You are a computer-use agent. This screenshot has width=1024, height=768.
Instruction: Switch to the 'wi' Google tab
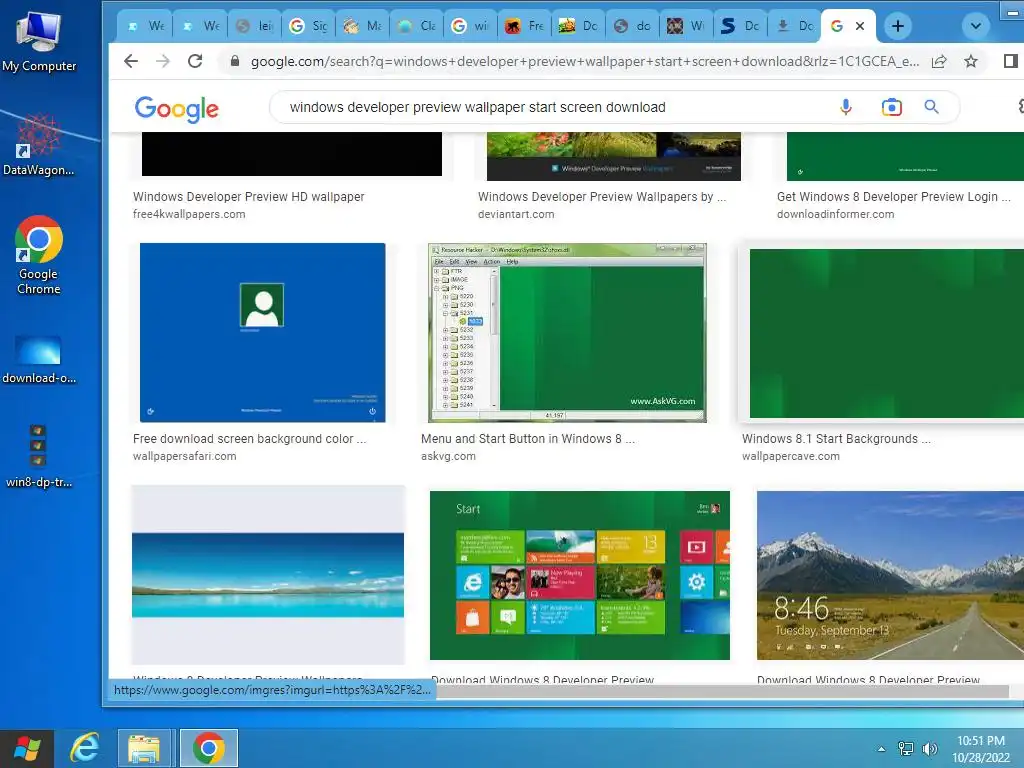(x=472, y=26)
